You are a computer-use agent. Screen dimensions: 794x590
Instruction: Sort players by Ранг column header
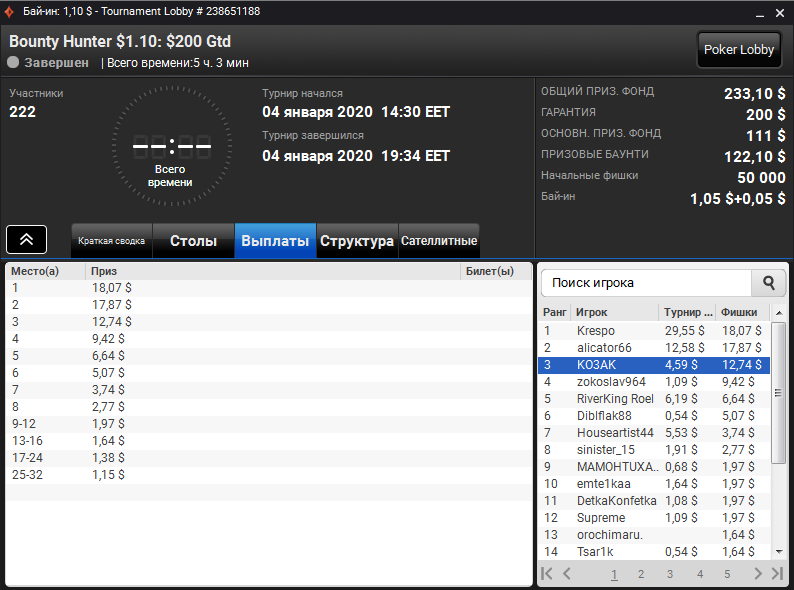[x=554, y=312]
